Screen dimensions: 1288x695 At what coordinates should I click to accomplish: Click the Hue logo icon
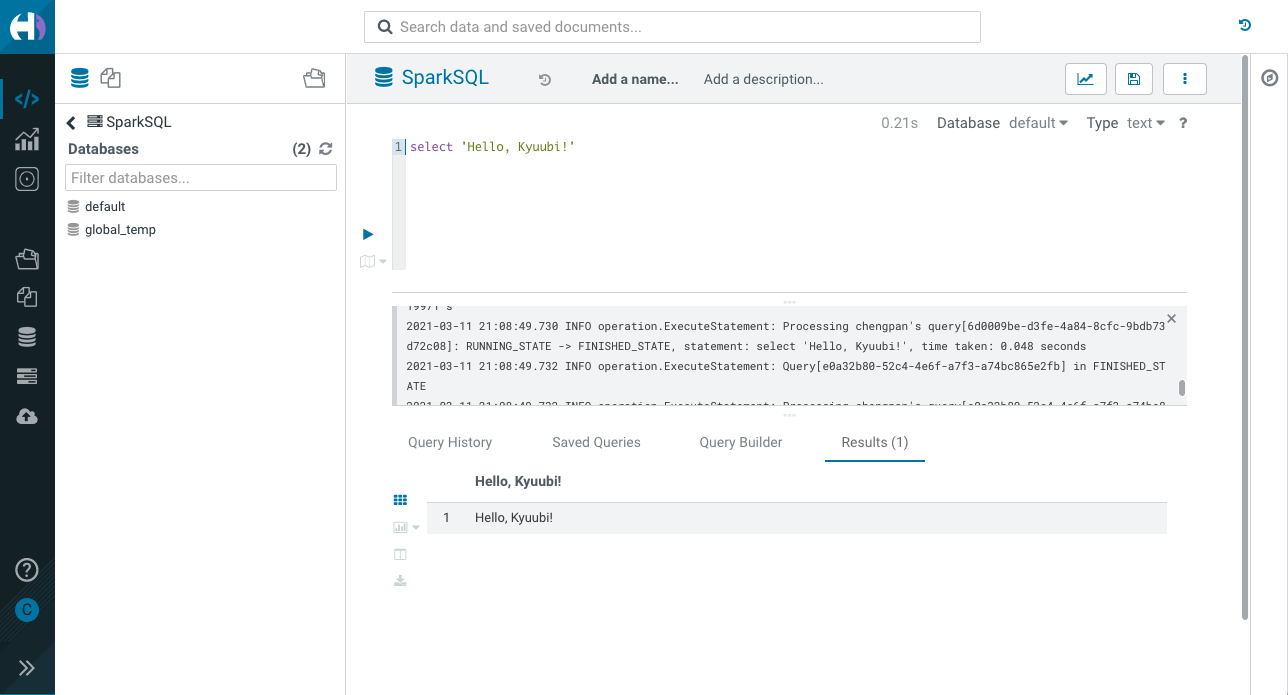tap(27, 27)
